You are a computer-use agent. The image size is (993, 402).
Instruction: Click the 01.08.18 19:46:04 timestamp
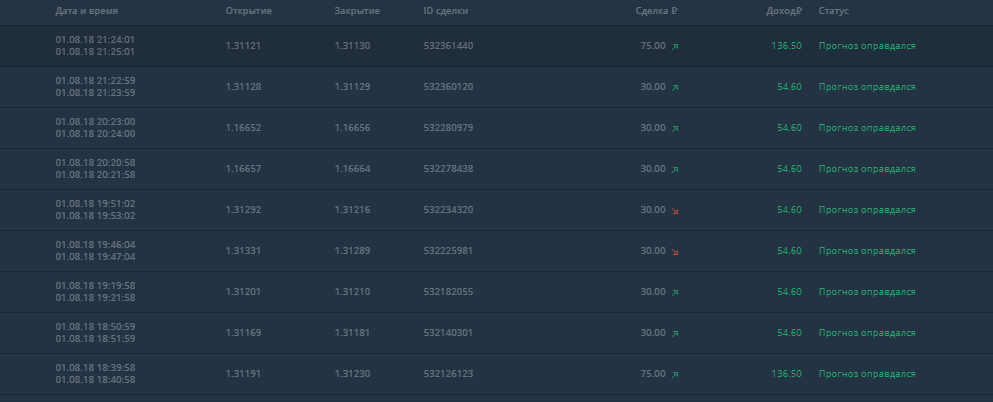pyautogui.click(x=95, y=244)
